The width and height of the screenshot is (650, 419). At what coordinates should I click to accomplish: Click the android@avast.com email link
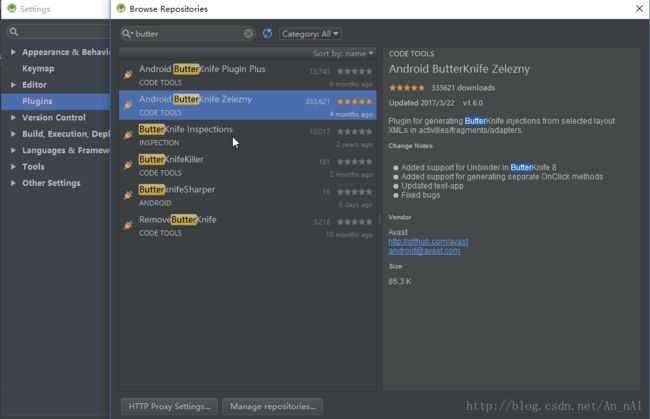point(424,251)
